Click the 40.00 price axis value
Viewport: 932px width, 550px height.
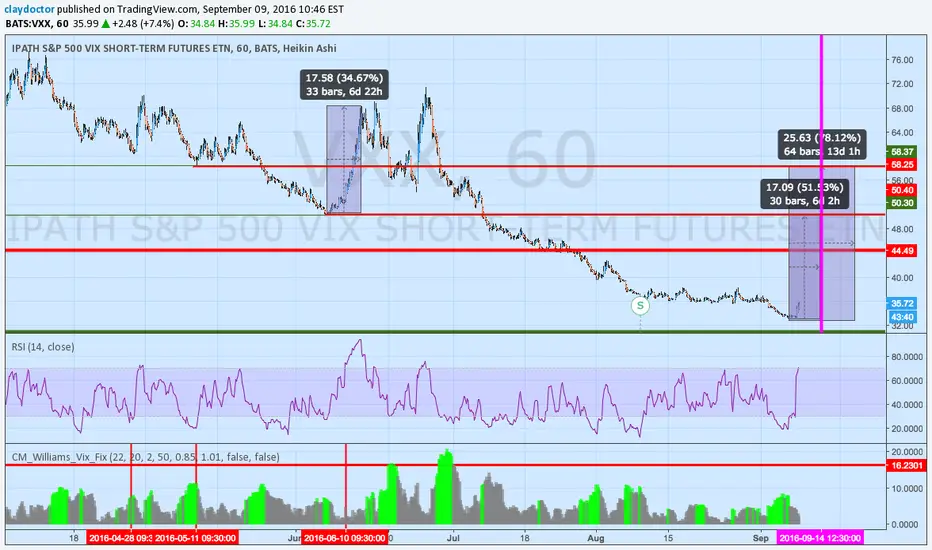click(x=902, y=278)
